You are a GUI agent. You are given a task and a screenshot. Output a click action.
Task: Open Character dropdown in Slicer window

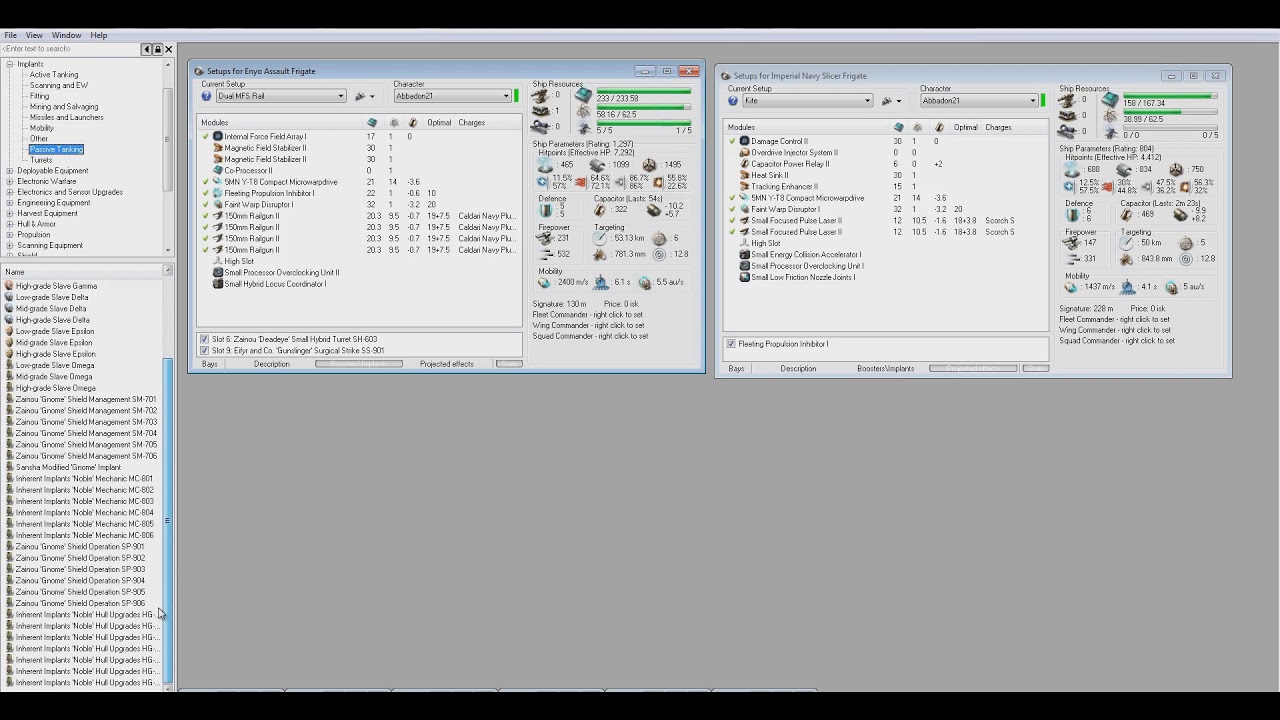click(x=979, y=100)
